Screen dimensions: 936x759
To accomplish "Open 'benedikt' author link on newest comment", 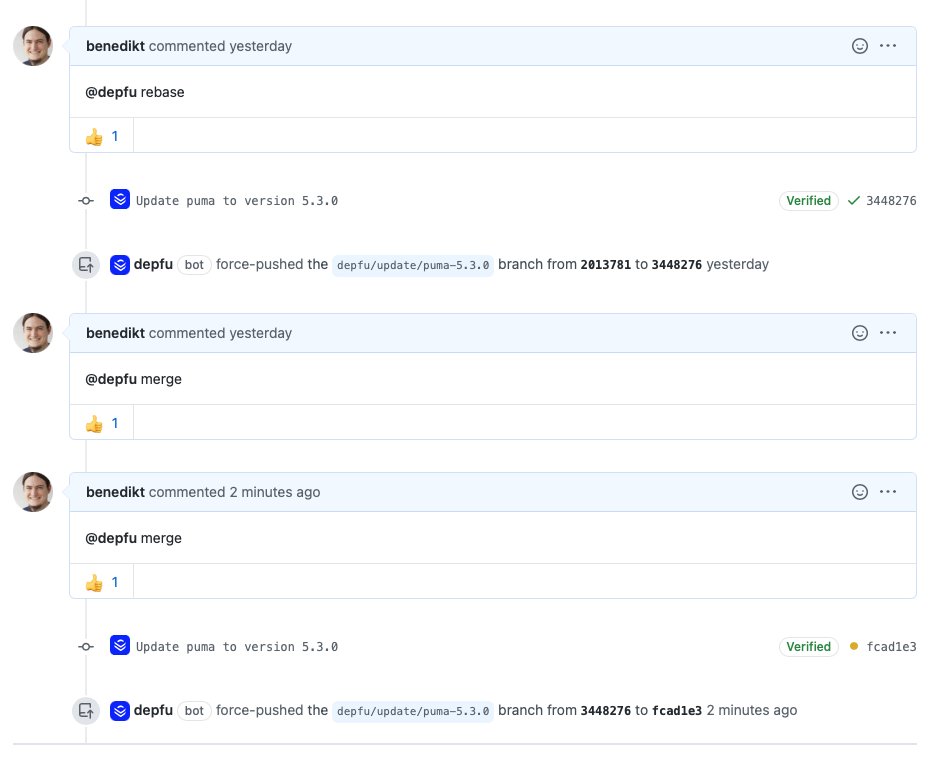I will coord(115,491).
